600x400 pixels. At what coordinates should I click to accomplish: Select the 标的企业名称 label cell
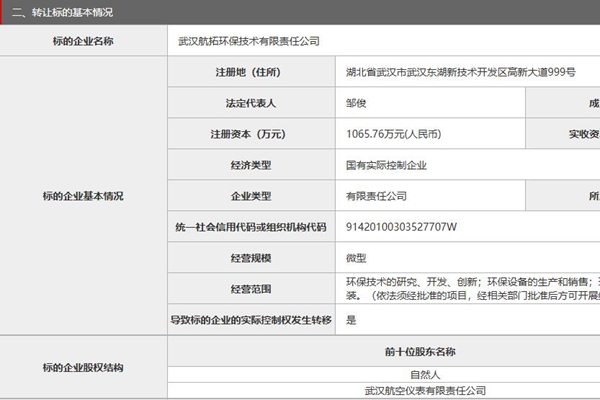click(x=83, y=42)
